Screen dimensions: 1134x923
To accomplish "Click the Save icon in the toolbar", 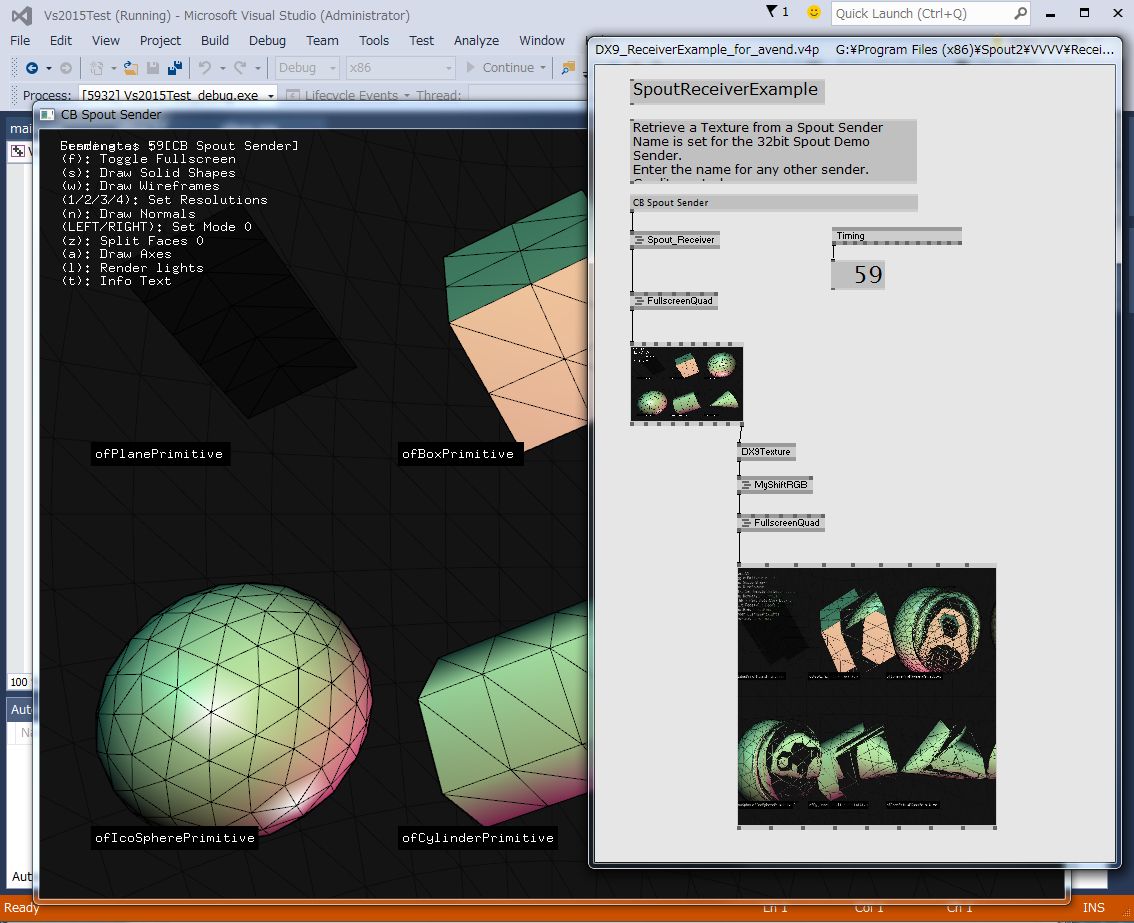I will (152, 68).
